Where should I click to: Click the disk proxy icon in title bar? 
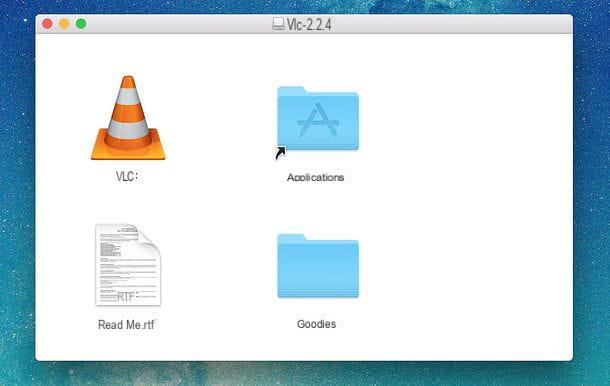click(278, 24)
